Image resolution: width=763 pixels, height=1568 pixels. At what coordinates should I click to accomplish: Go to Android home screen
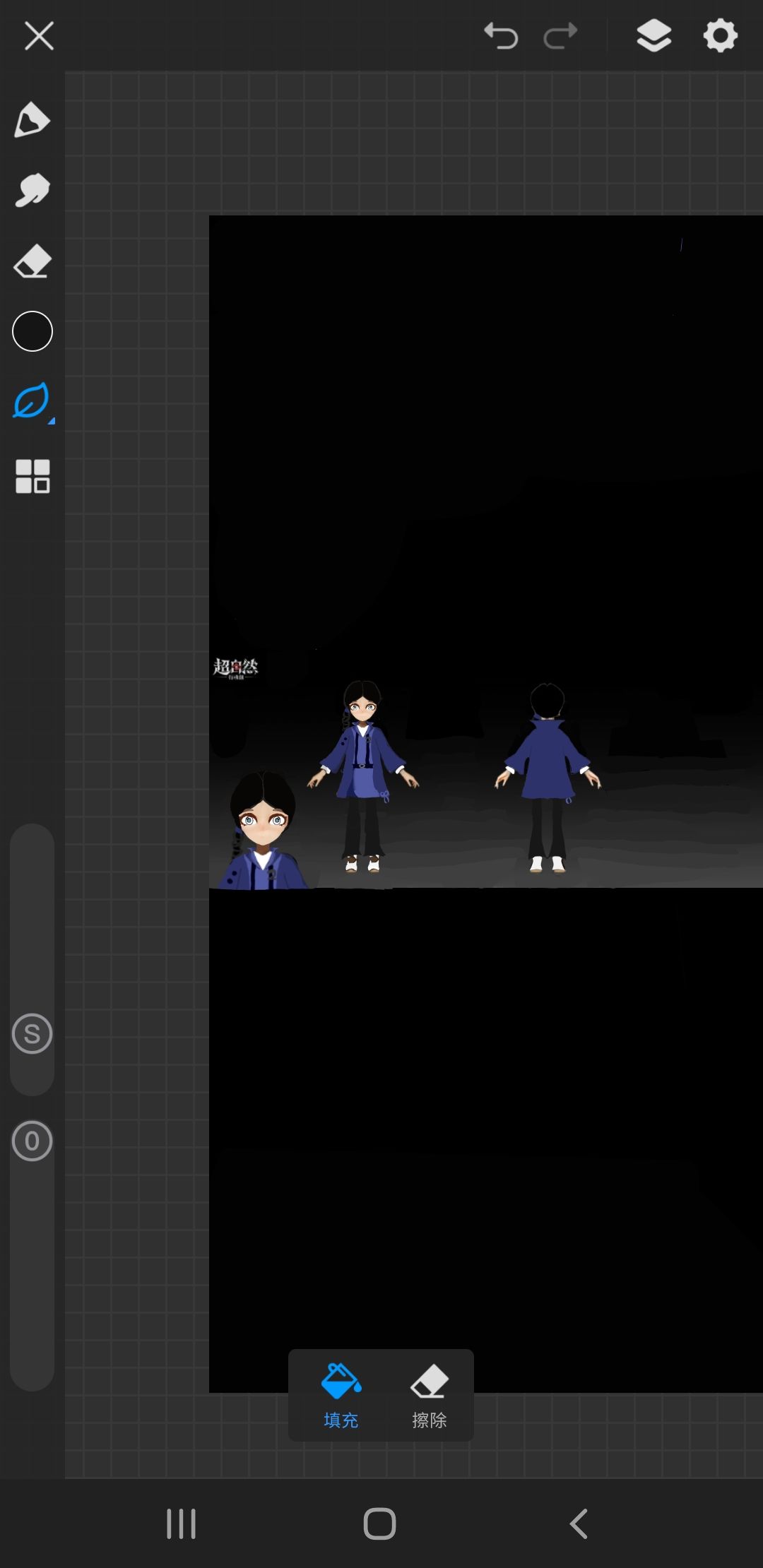[380, 1524]
